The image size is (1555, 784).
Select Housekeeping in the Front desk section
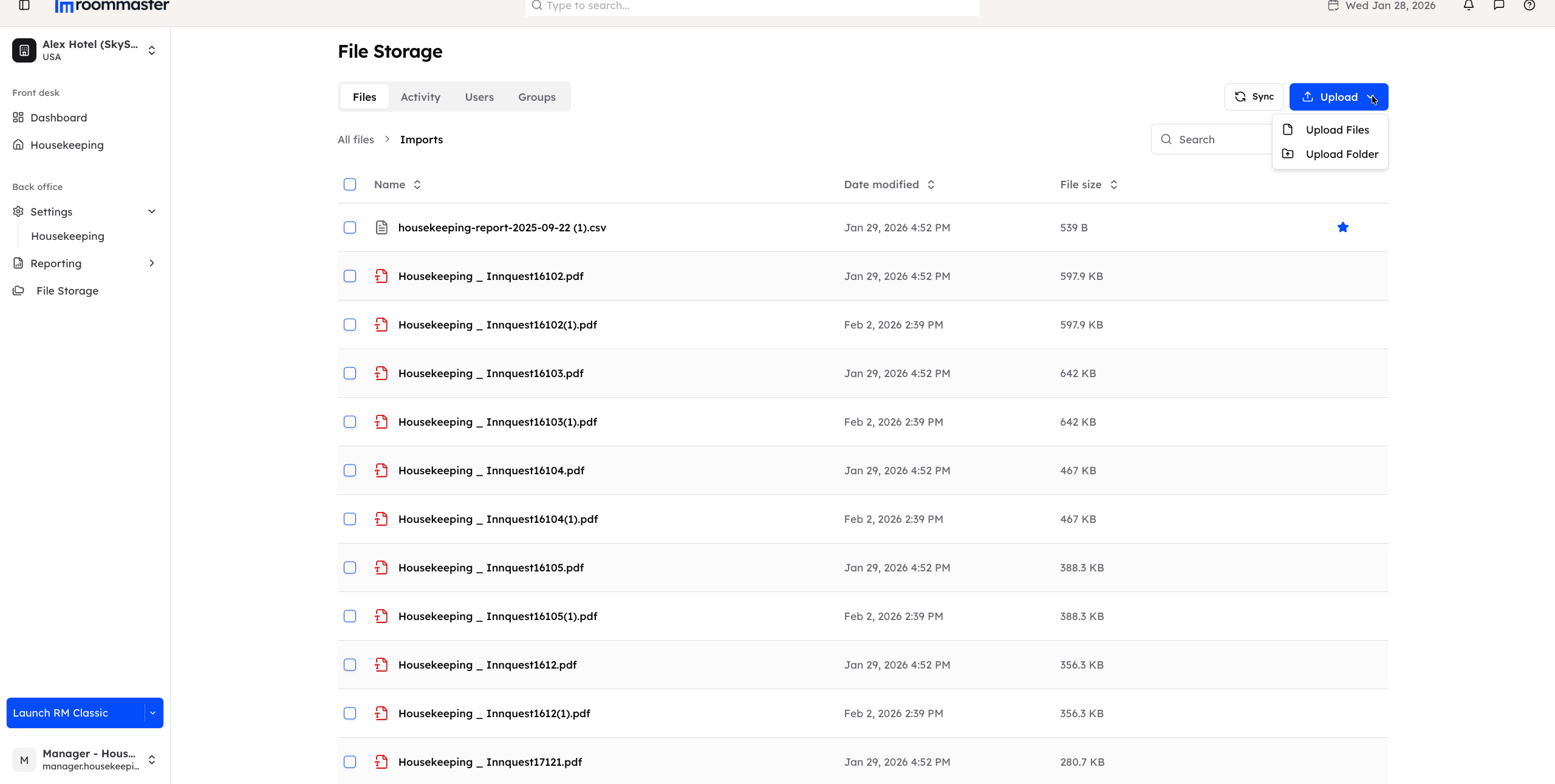pyautogui.click(x=67, y=145)
